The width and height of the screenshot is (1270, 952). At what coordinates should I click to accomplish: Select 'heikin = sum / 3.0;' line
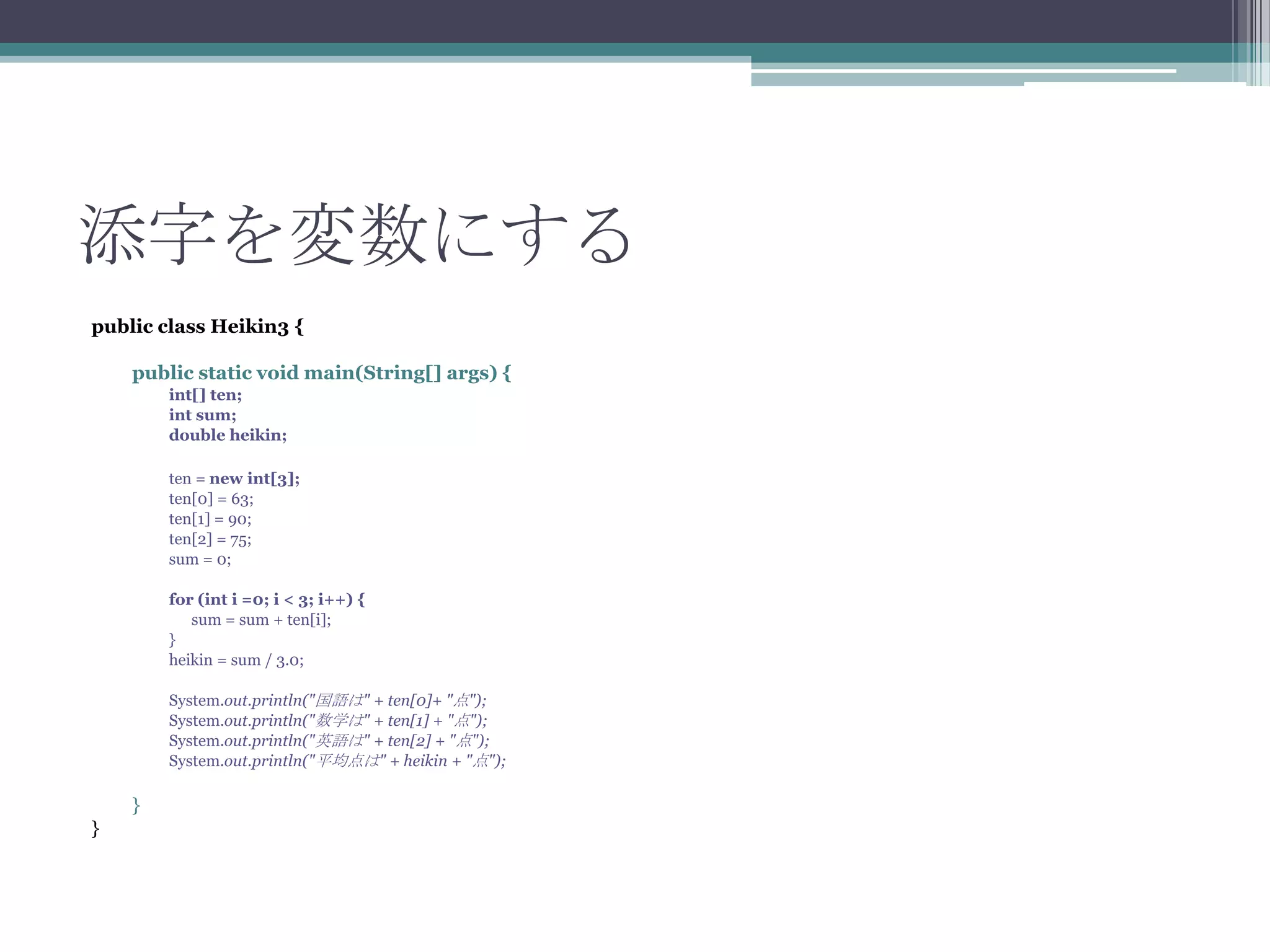(x=236, y=660)
